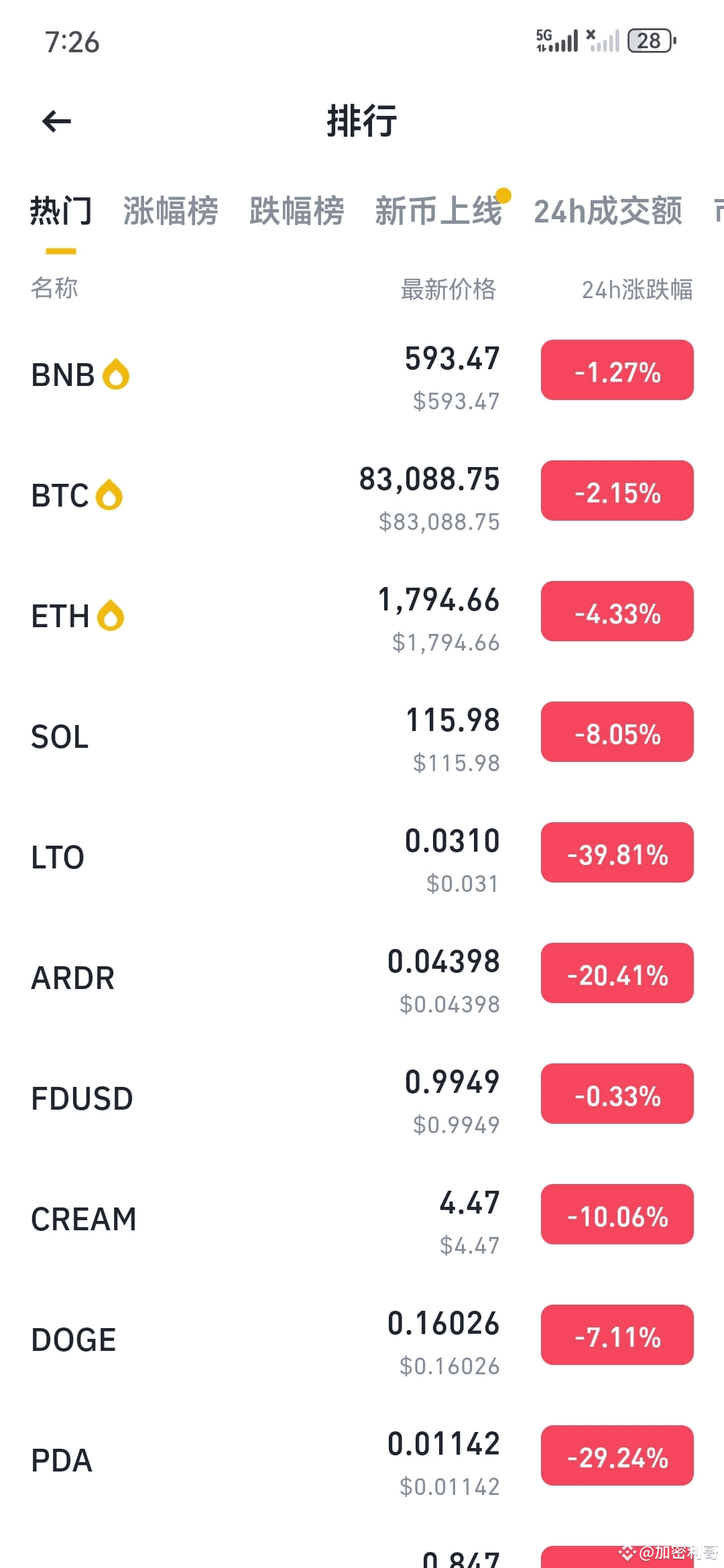Switch to the 涨幅榜 tab

(x=170, y=211)
